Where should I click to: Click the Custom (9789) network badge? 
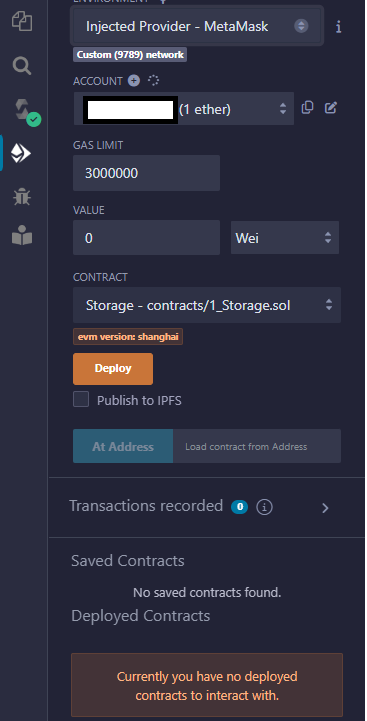[x=130, y=55]
